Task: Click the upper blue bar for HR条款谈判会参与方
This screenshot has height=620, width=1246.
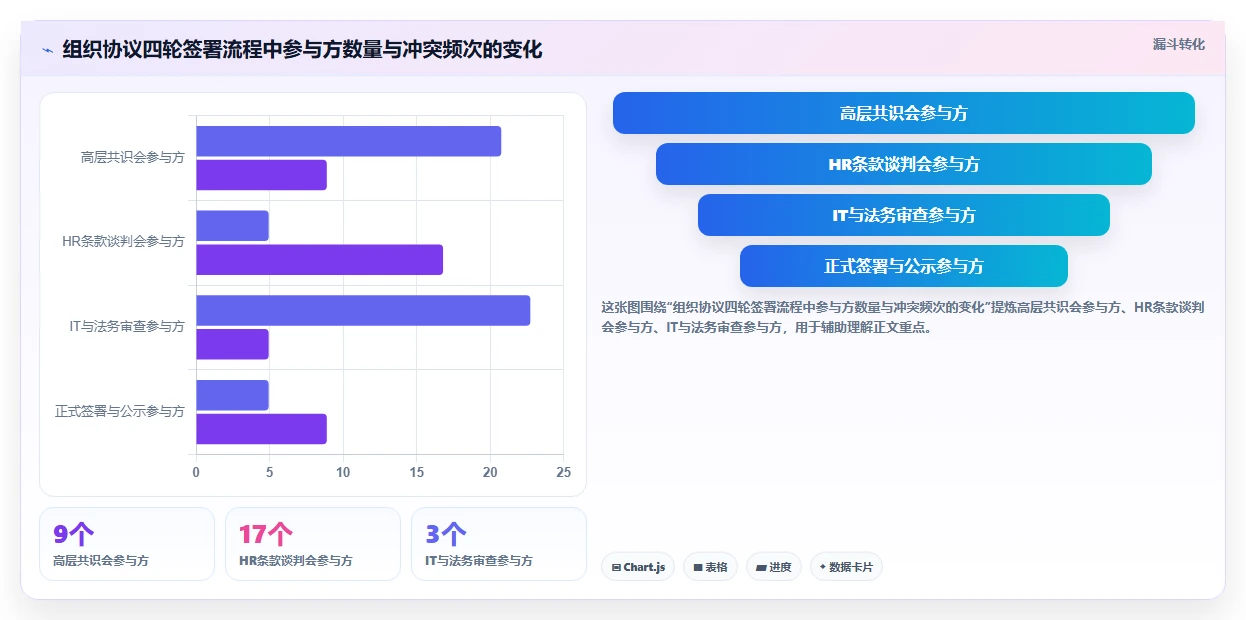Action: (x=232, y=226)
